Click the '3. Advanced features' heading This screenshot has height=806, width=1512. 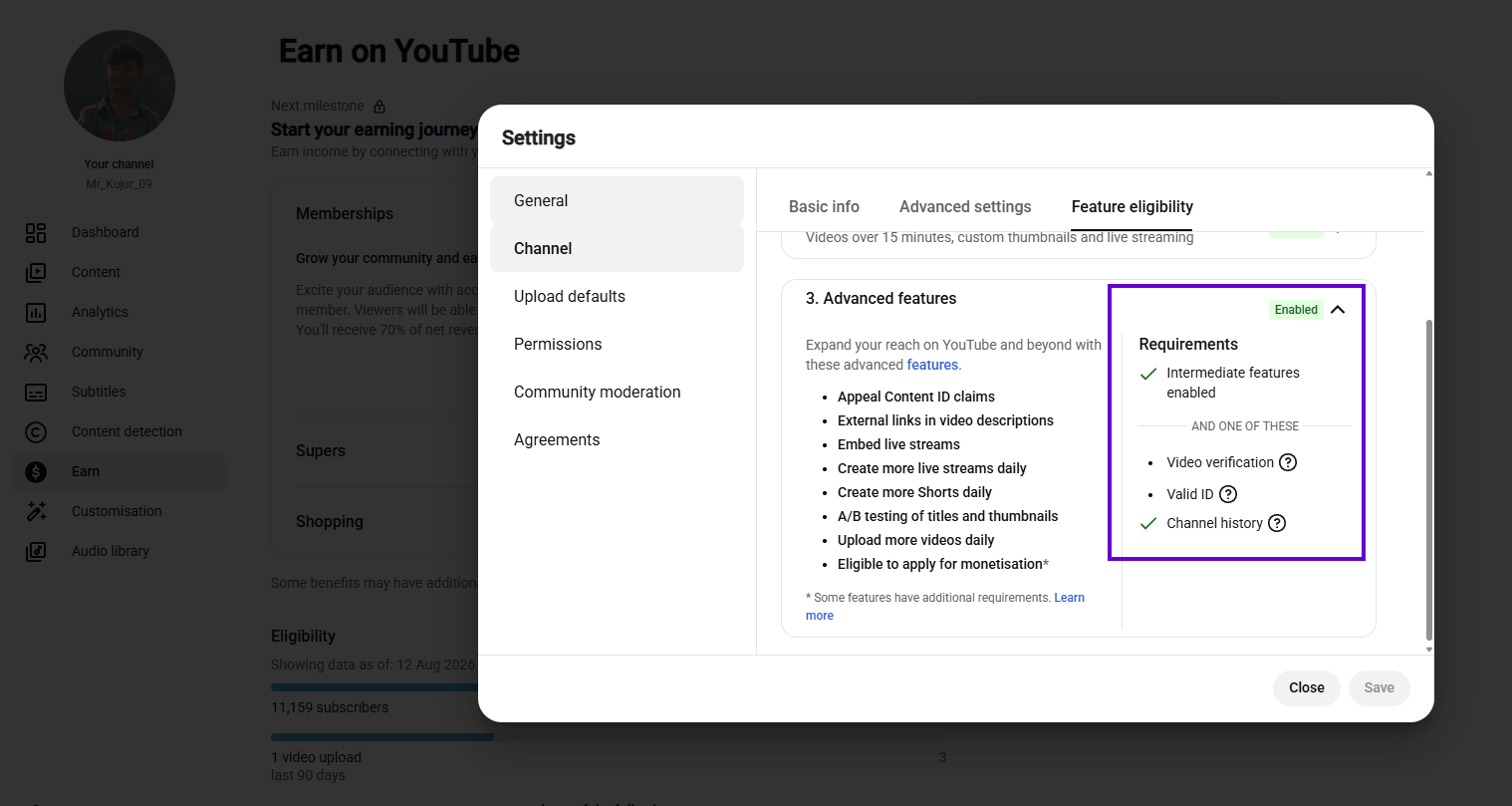pos(881,298)
